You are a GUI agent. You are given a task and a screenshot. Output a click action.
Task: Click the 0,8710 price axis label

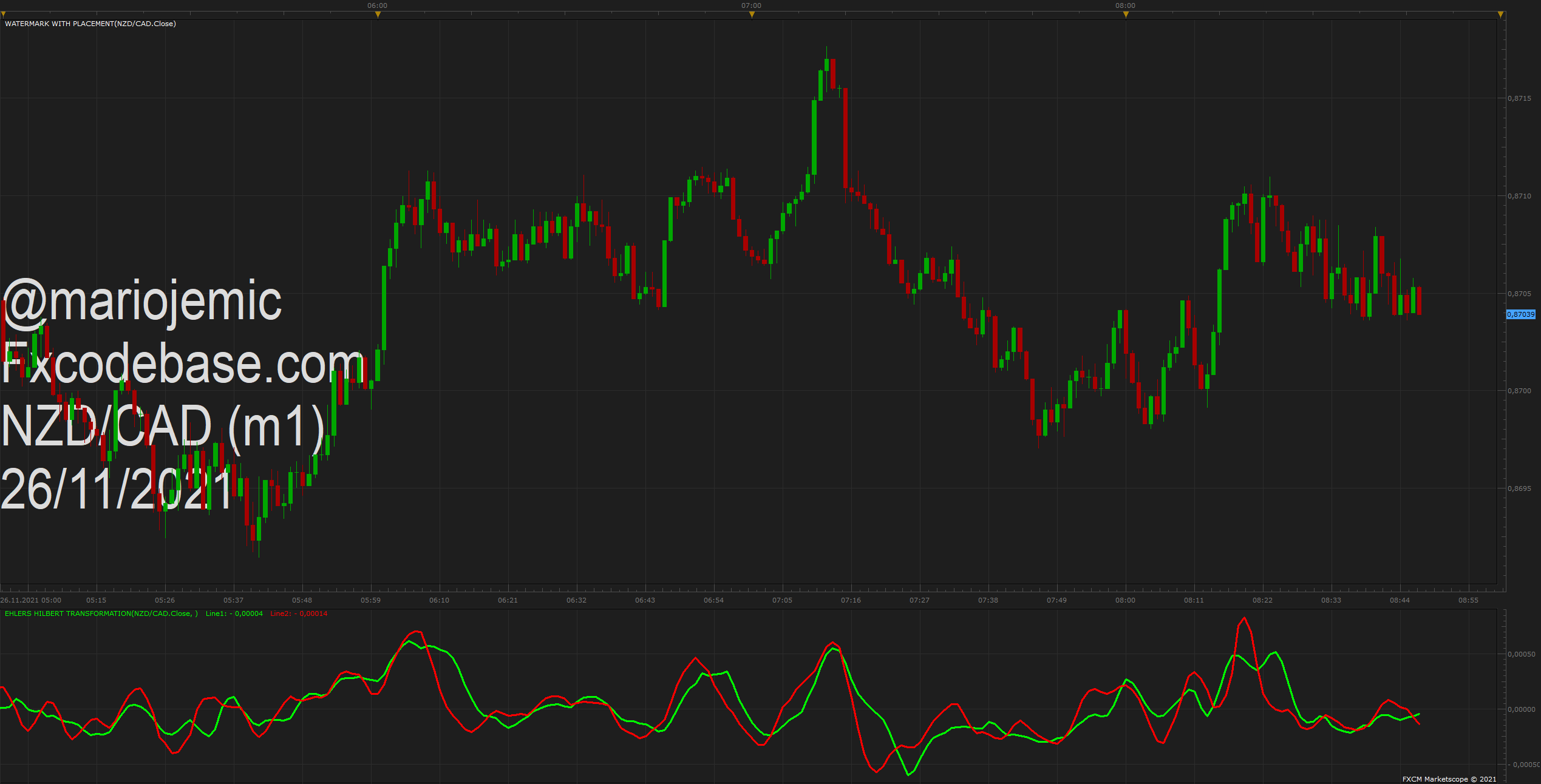1519,196
